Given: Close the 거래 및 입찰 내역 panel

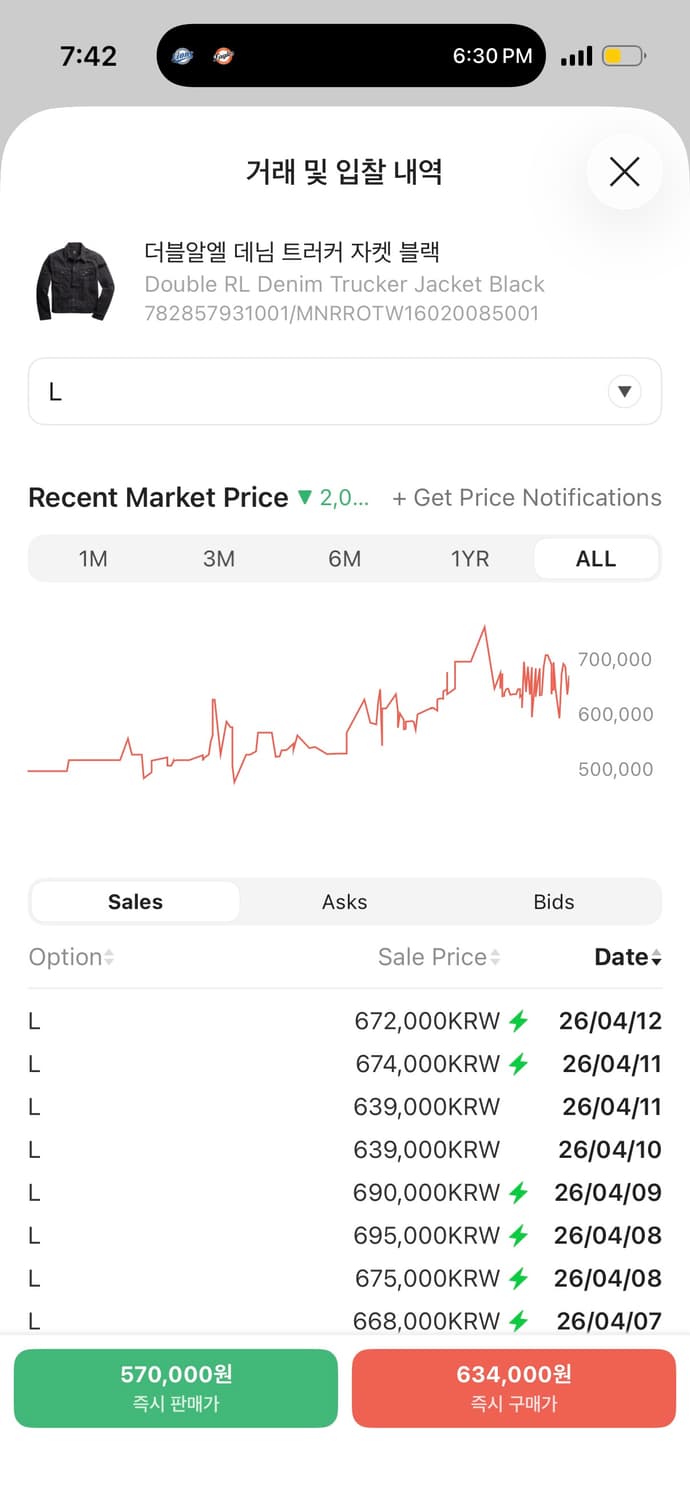Looking at the screenshot, I should pyautogui.click(x=624, y=171).
